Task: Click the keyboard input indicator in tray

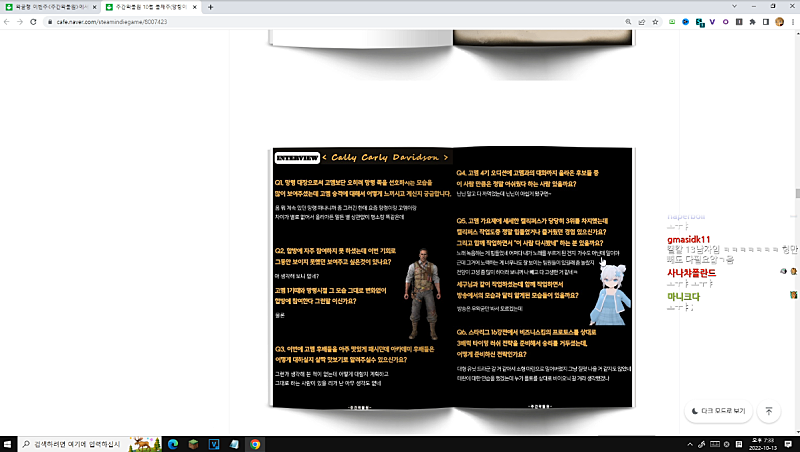Action: 715,444
